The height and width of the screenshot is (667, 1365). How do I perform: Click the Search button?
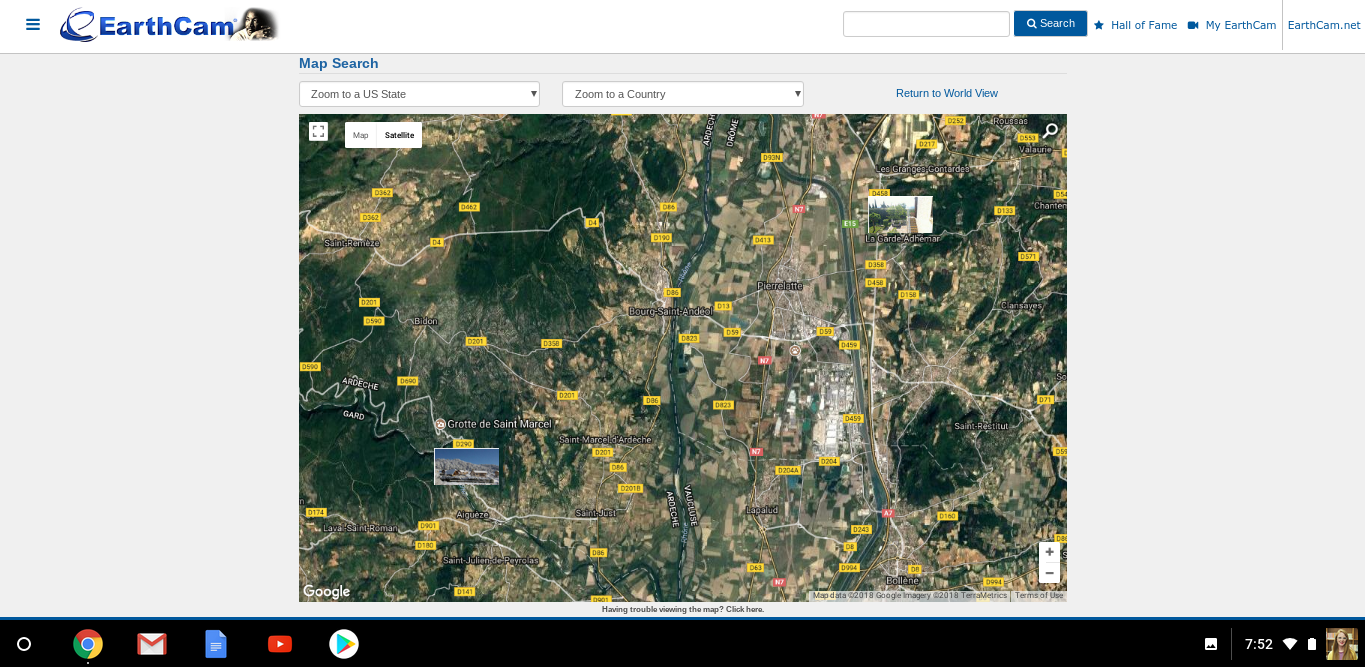click(1050, 23)
